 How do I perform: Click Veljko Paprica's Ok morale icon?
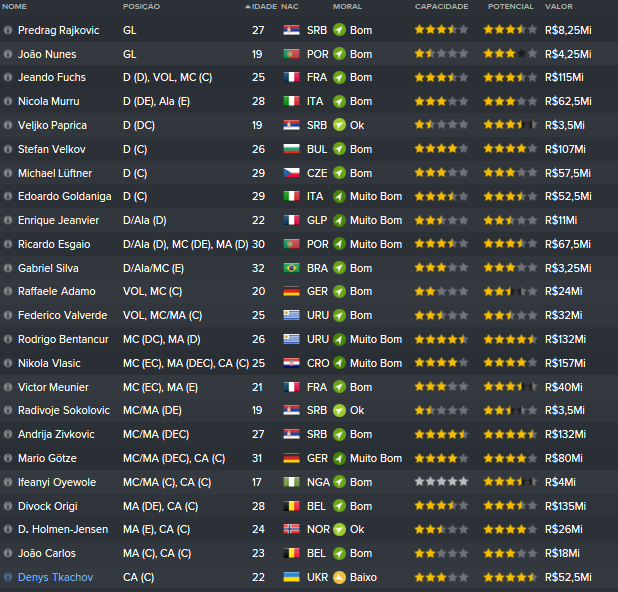[x=339, y=125]
